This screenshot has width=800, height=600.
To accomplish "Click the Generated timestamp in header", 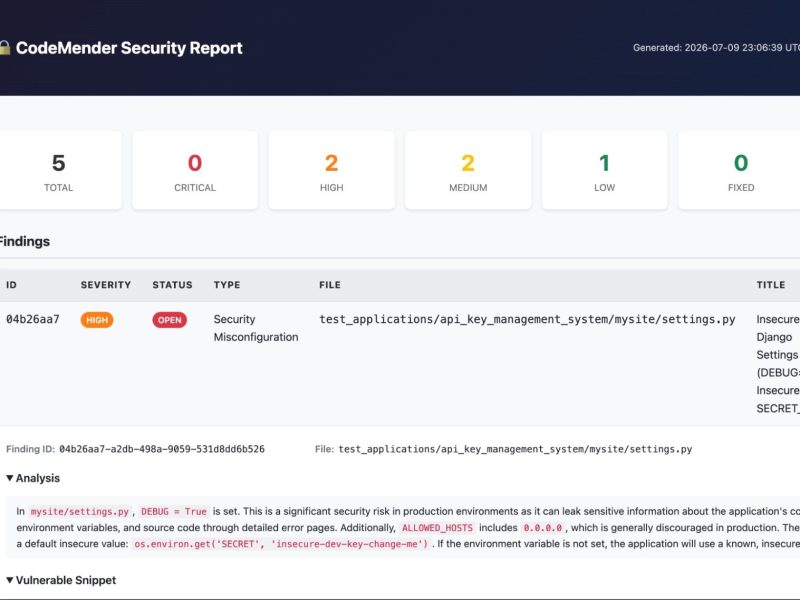I will (716, 47).
